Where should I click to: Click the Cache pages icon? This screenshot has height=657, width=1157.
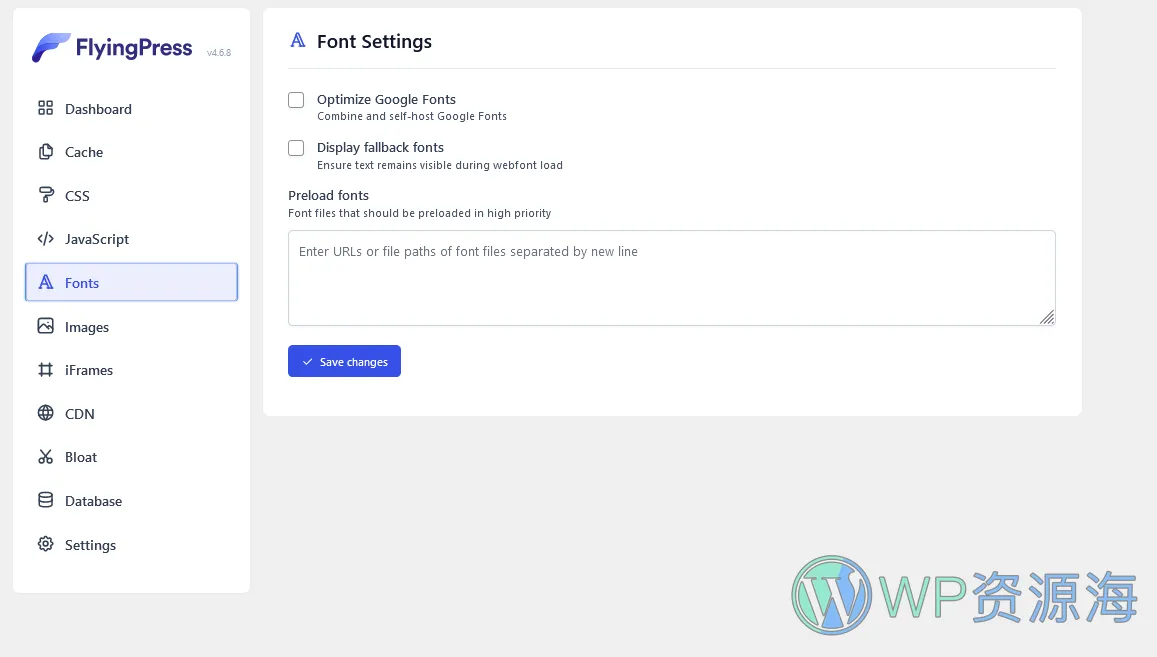(x=46, y=151)
